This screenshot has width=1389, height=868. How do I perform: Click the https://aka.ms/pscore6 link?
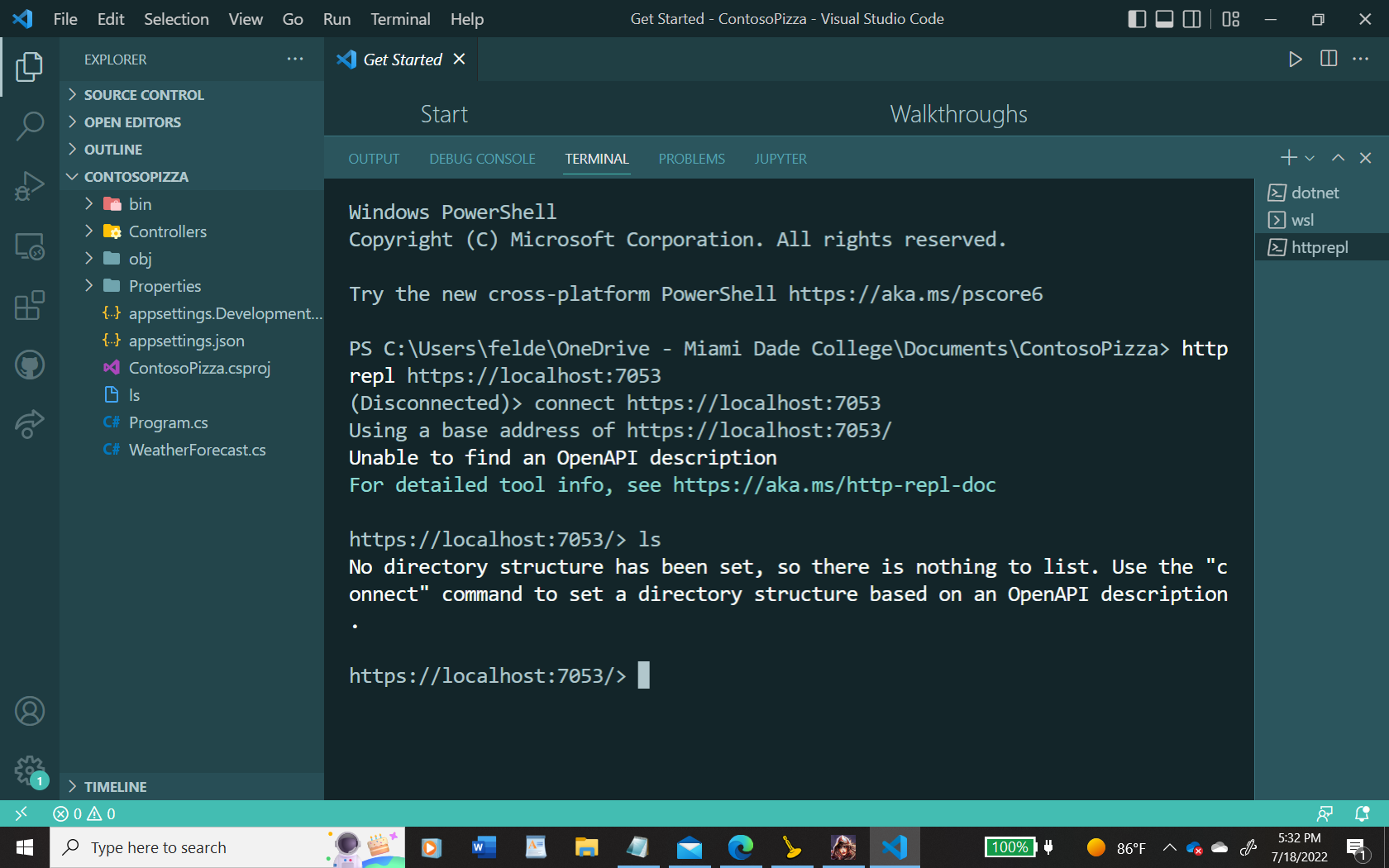pyautogui.click(x=916, y=294)
